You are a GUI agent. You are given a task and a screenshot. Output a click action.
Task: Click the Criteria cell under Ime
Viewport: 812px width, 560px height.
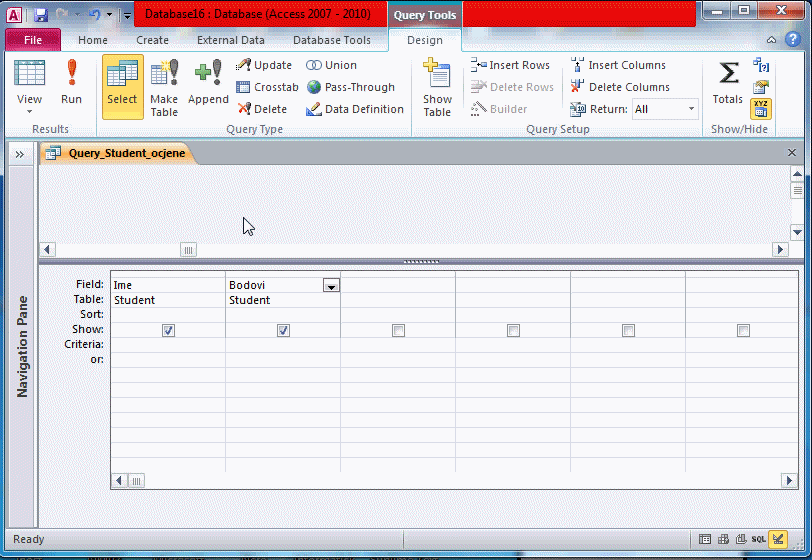168,344
